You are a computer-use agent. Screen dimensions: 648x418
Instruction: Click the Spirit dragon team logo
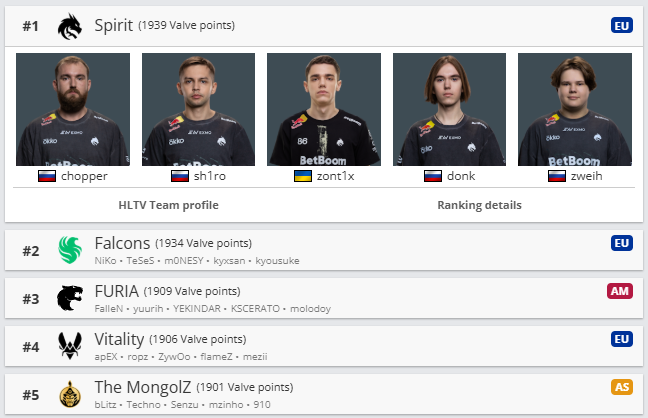(x=70, y=25)
